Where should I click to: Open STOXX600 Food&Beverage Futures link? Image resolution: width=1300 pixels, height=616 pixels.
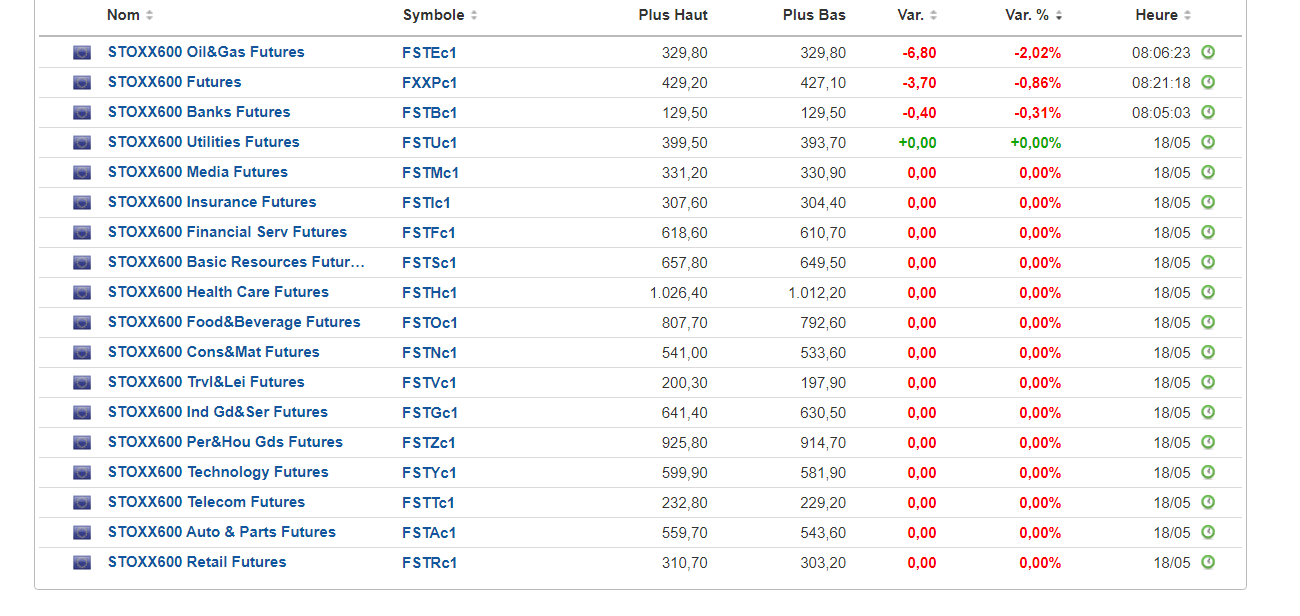point(234,322)
